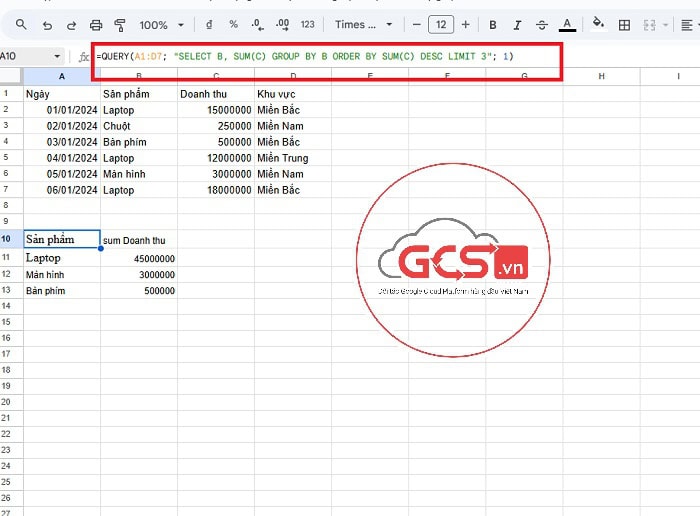Toggle bold formatting
Screen dimensions: 700x516
click(493, 24)
